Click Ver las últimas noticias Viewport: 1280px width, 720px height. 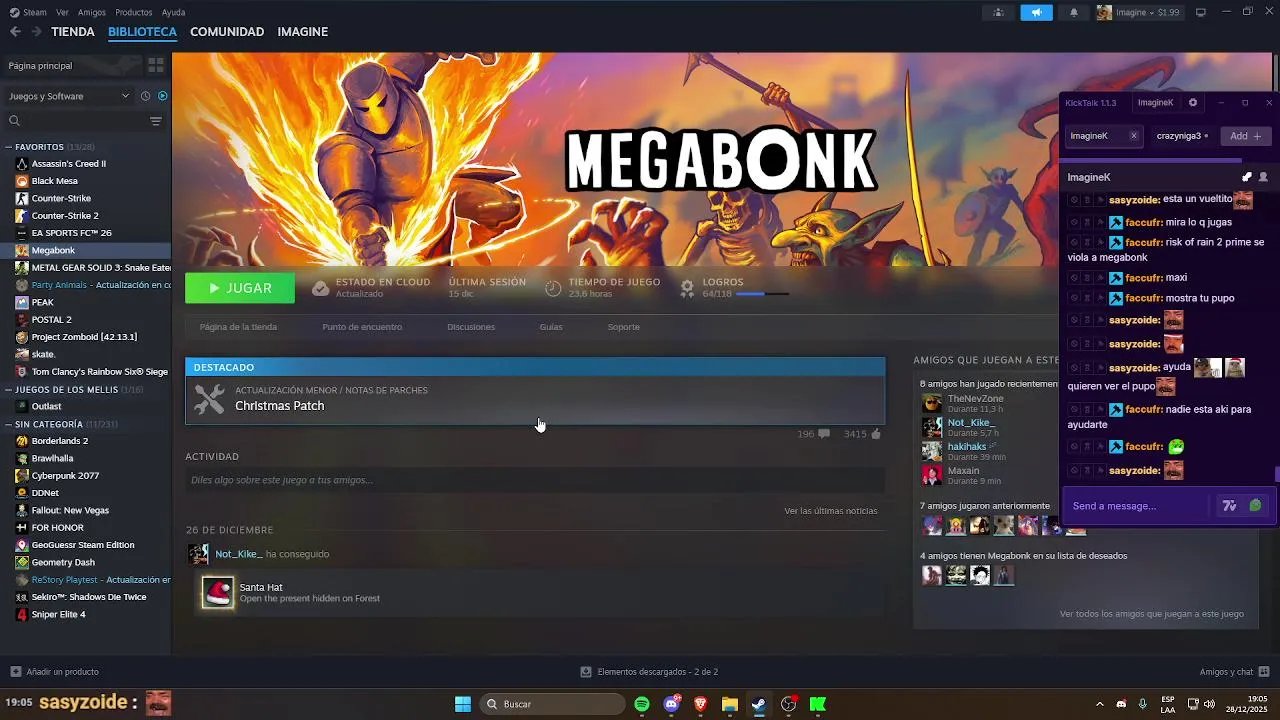coord(831,511)
